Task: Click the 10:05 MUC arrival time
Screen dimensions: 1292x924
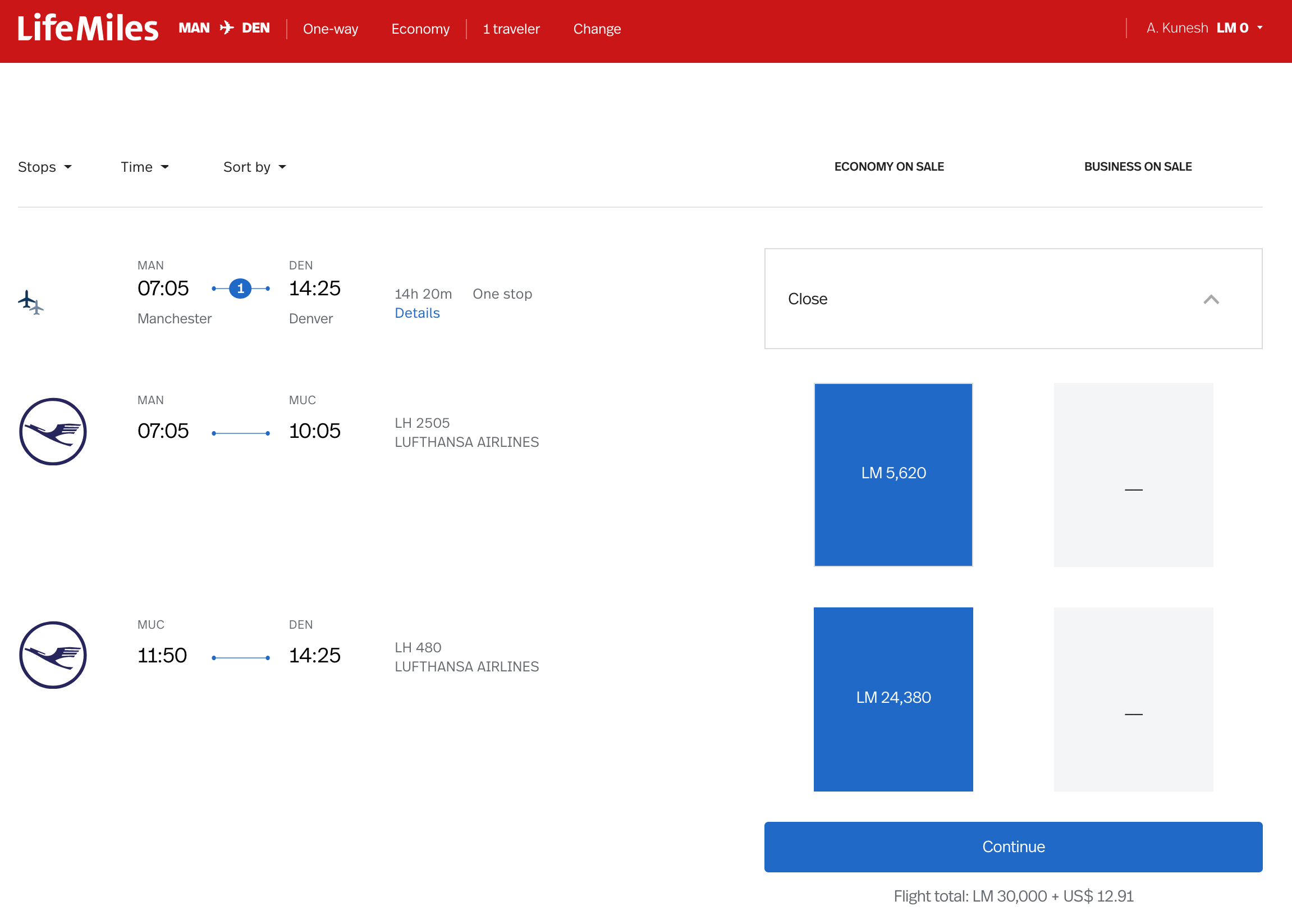Action: (x=315, y=431)
